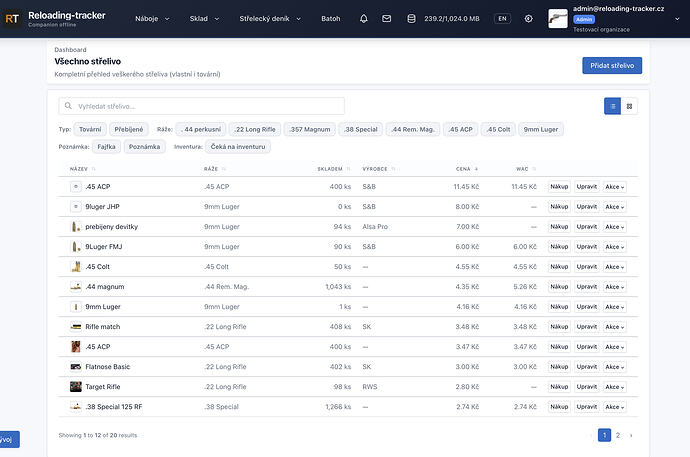The width and height of the screenshot is (690, 457).
Task: Click the .45 Colt row ammo icon
Action: pos(76,267)
